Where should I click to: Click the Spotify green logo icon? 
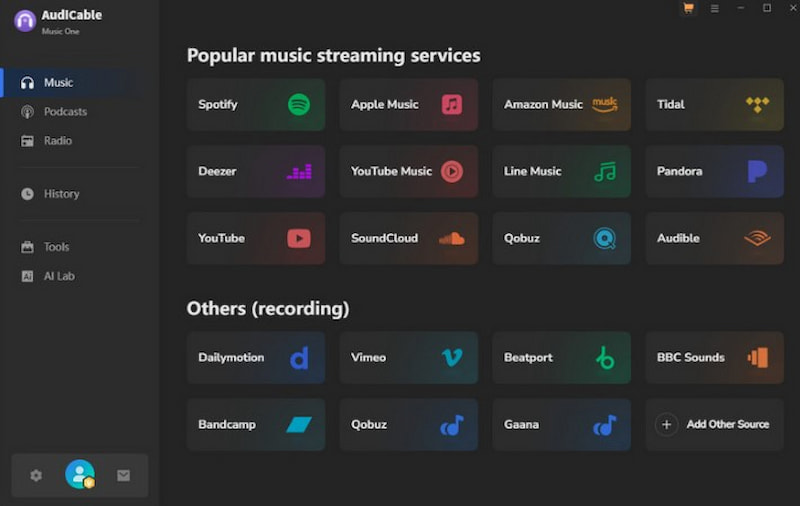point(299,105)
